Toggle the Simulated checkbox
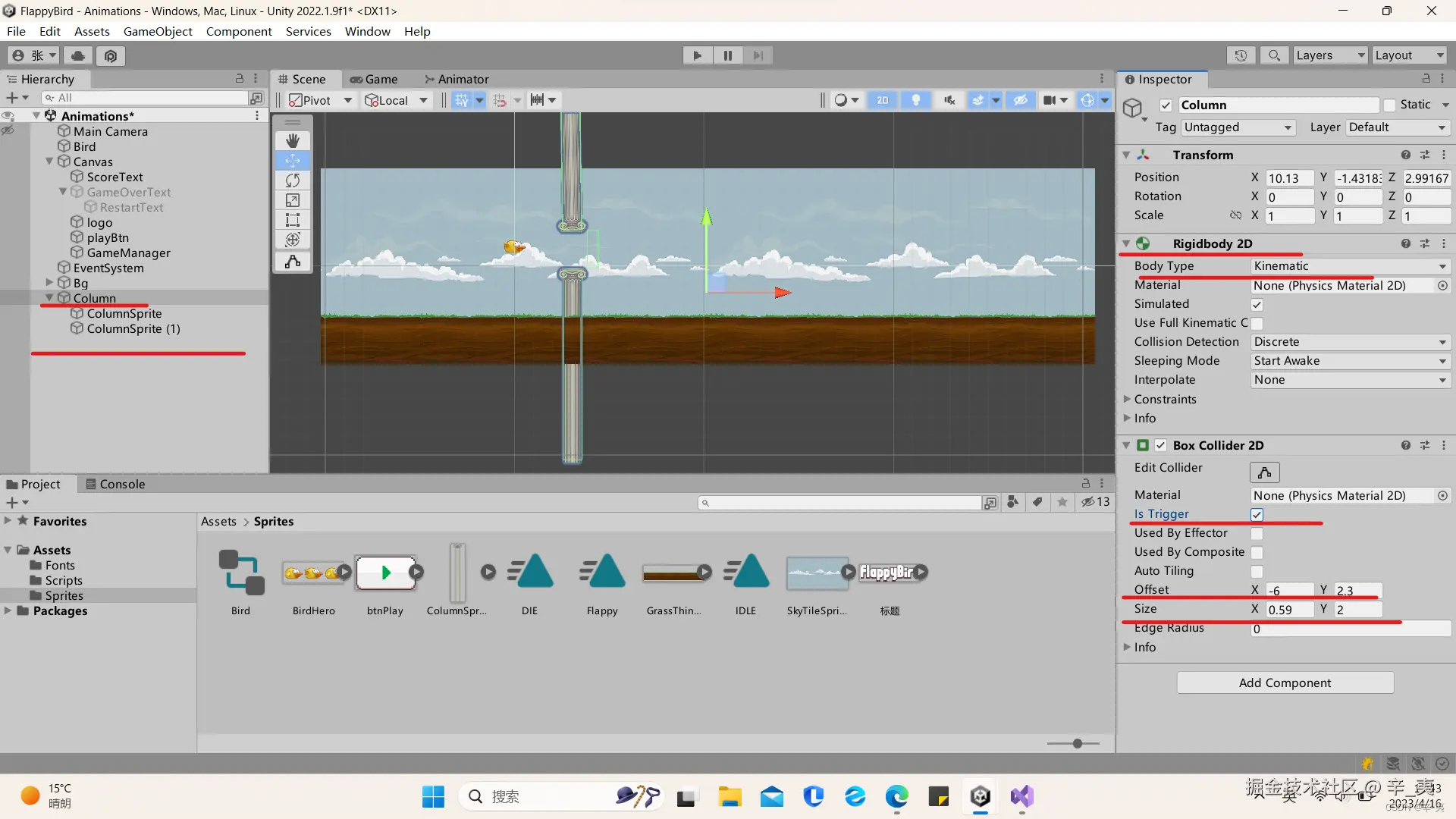The width and height of the screenshot is (1456, 819). point(1257,305)
